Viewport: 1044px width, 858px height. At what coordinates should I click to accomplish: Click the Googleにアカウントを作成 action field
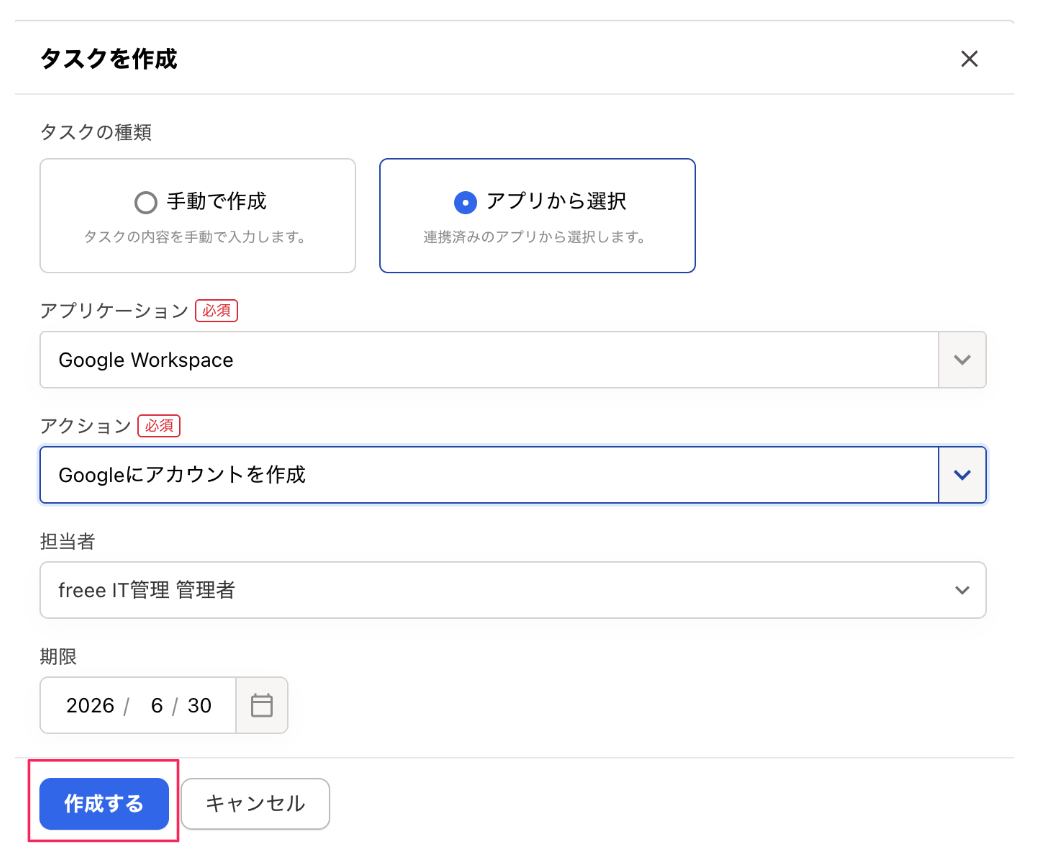pyautogui.click(x=489, y=475)
